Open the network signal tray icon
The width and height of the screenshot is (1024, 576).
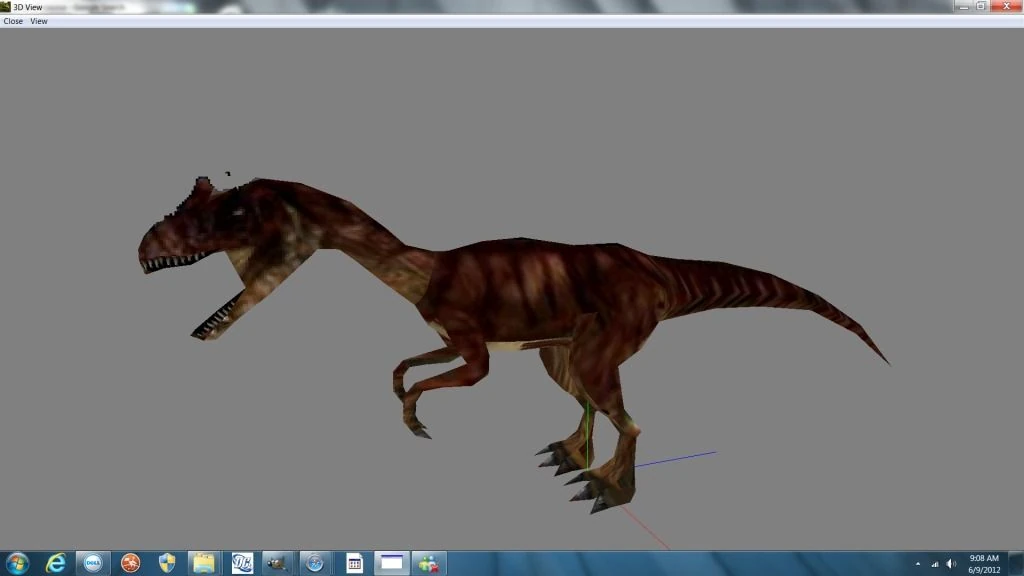935,564
